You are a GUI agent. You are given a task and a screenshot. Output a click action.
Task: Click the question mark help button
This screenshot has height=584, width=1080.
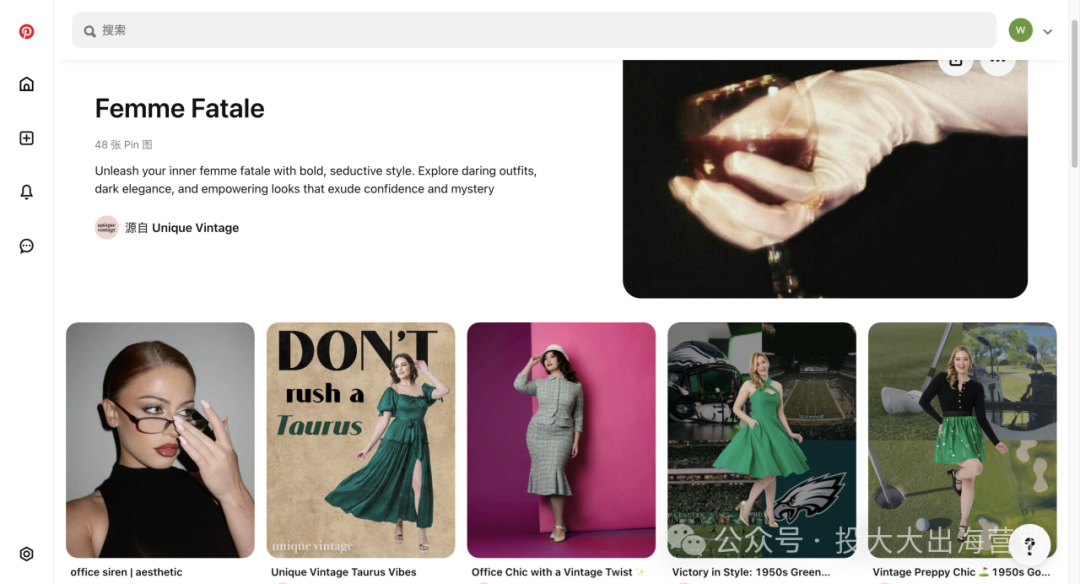1029,545
